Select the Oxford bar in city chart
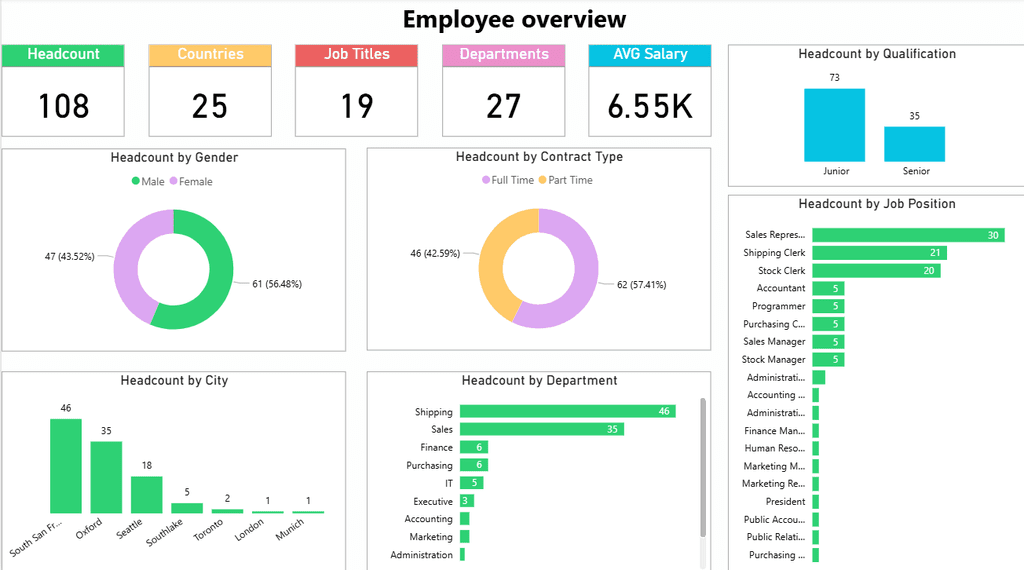Screen dimensions: 1024x570 106,477
